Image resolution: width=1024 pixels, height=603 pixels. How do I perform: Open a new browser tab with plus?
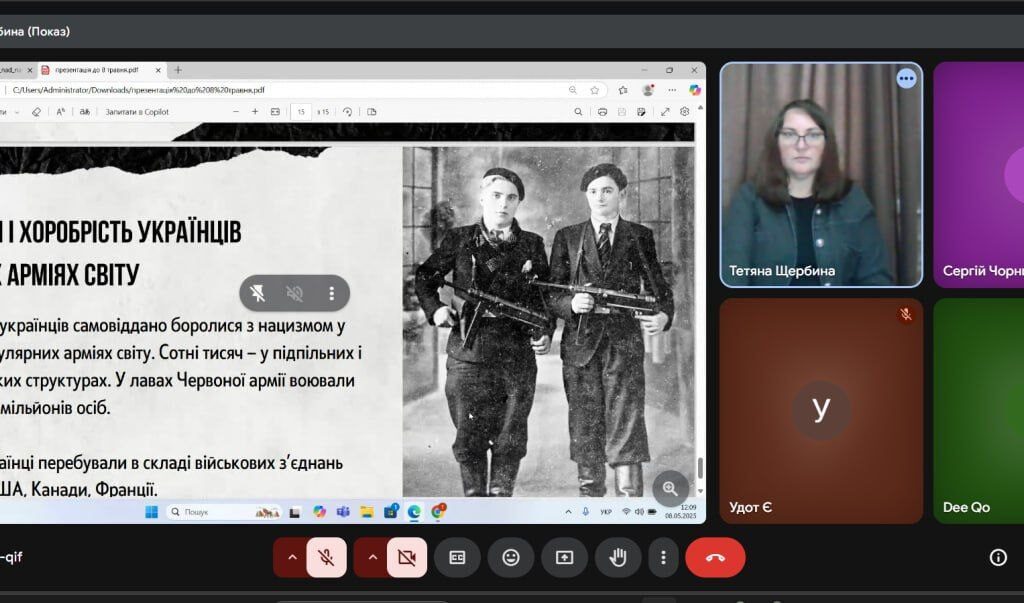tap(178, 70)
